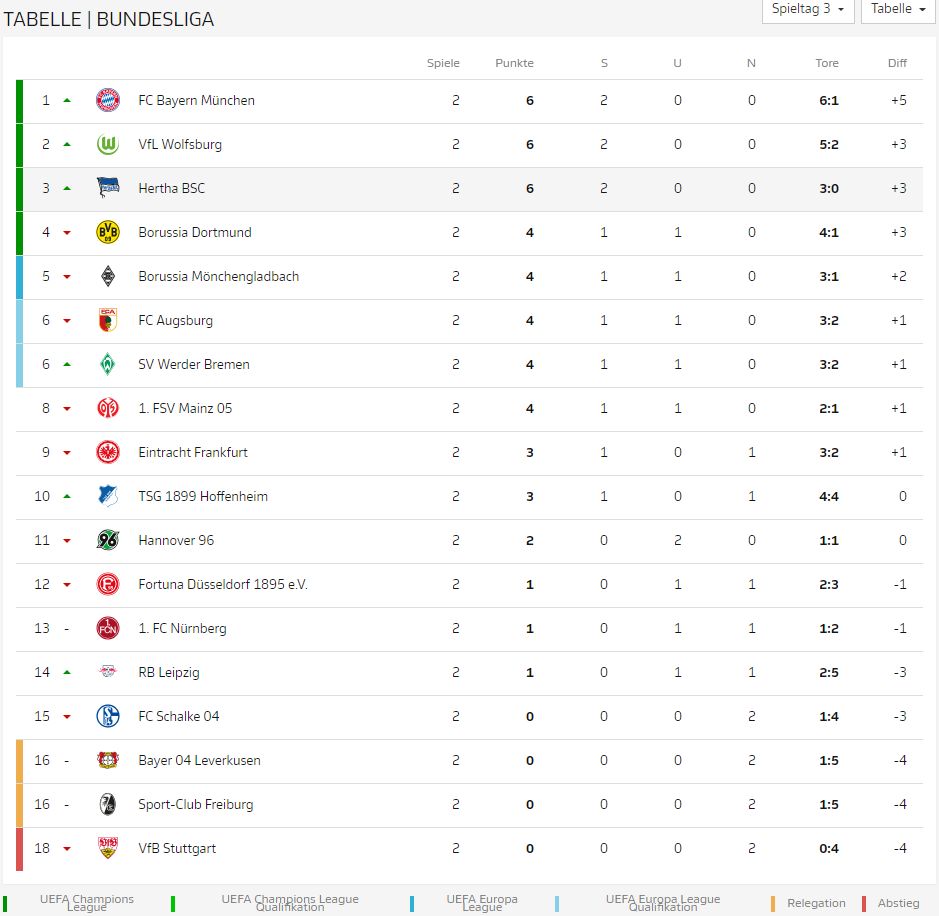The height and width of the screenshot is (916, 939).
Task: Click the FC Schalke 04 emblem
Action: [x=108, y=716]
